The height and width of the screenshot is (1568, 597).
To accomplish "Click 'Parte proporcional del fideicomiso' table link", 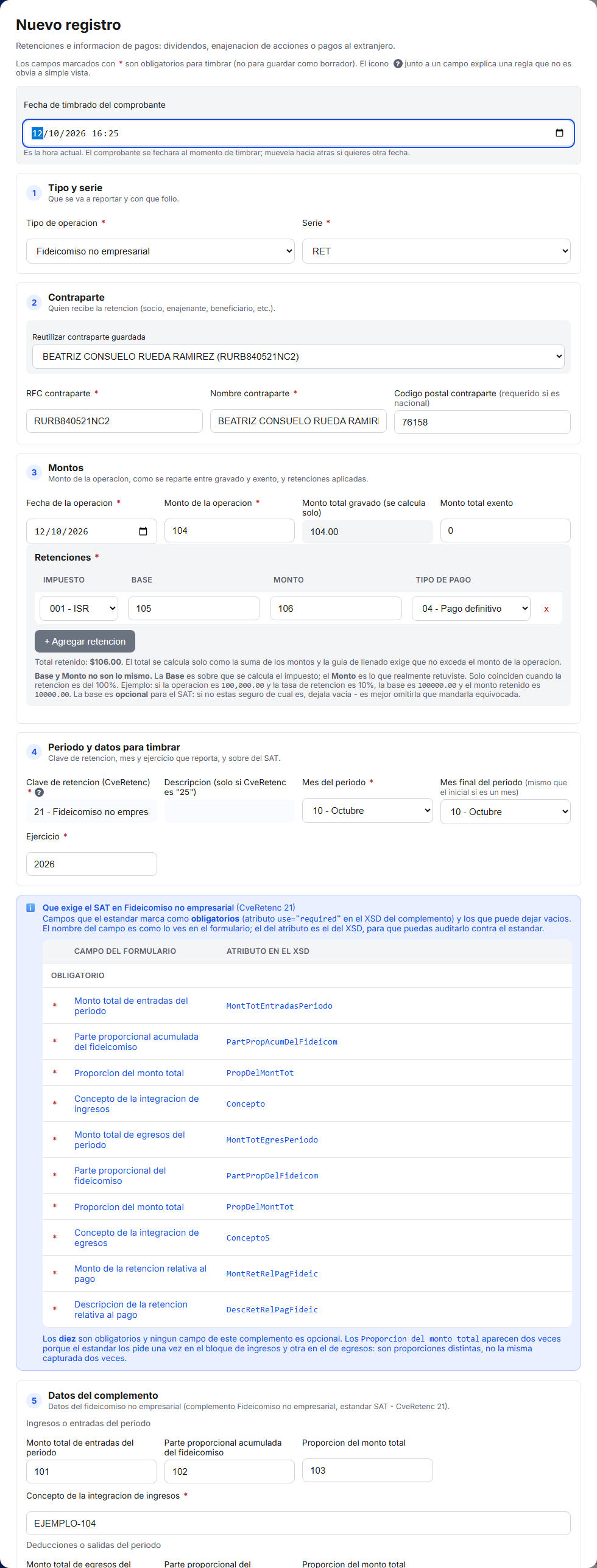I will tap(120, 1176).
